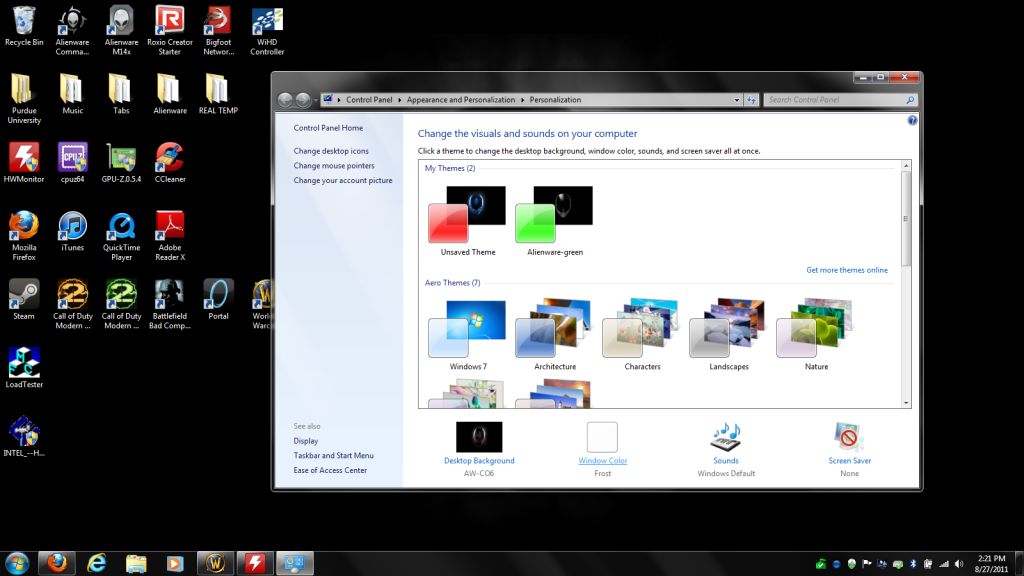Select the Tabs folder on desktop
Screen dimensions: 1024x576
(x=121, y=94)
